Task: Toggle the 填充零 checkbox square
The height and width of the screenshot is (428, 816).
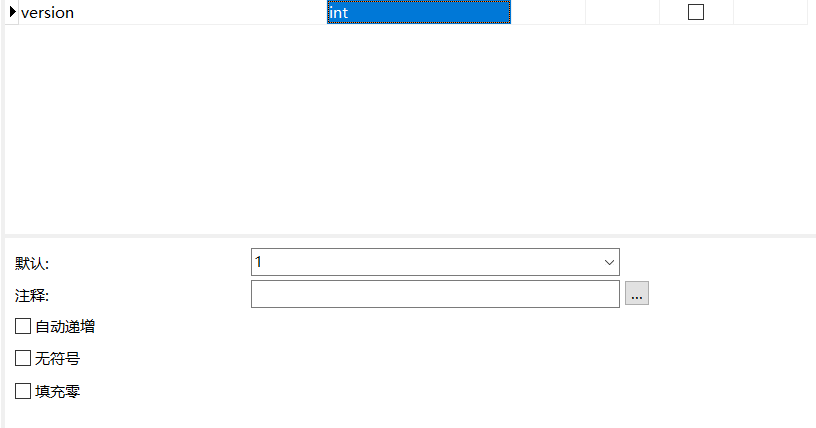Action: tap(23, 391)
